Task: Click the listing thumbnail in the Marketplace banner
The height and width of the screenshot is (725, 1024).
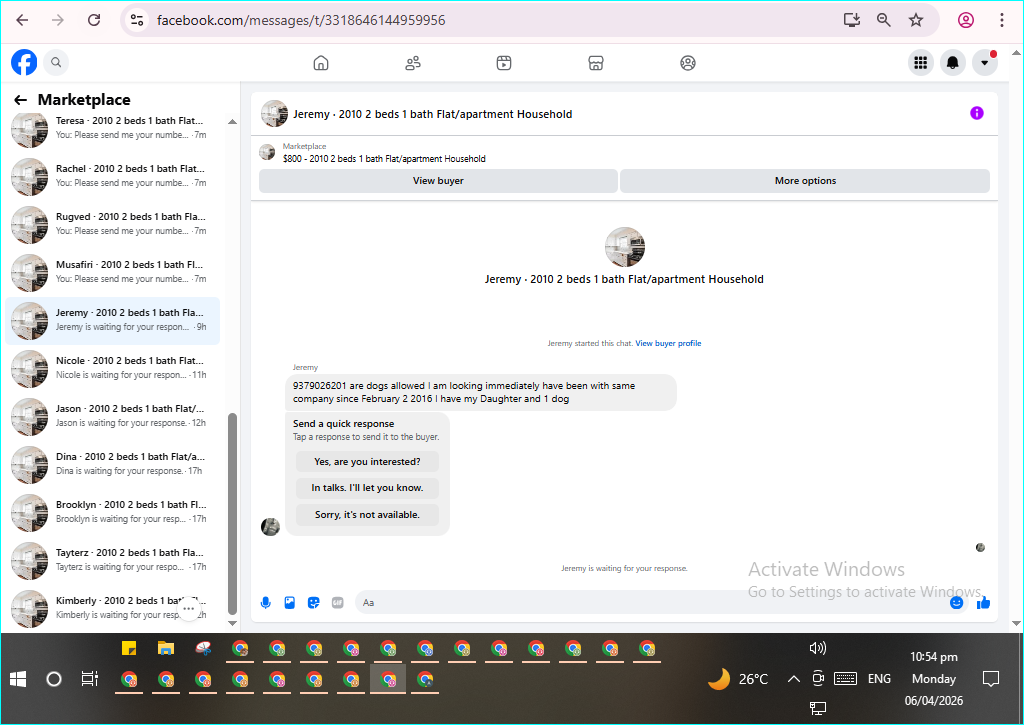Action: [x=267, y=152]
